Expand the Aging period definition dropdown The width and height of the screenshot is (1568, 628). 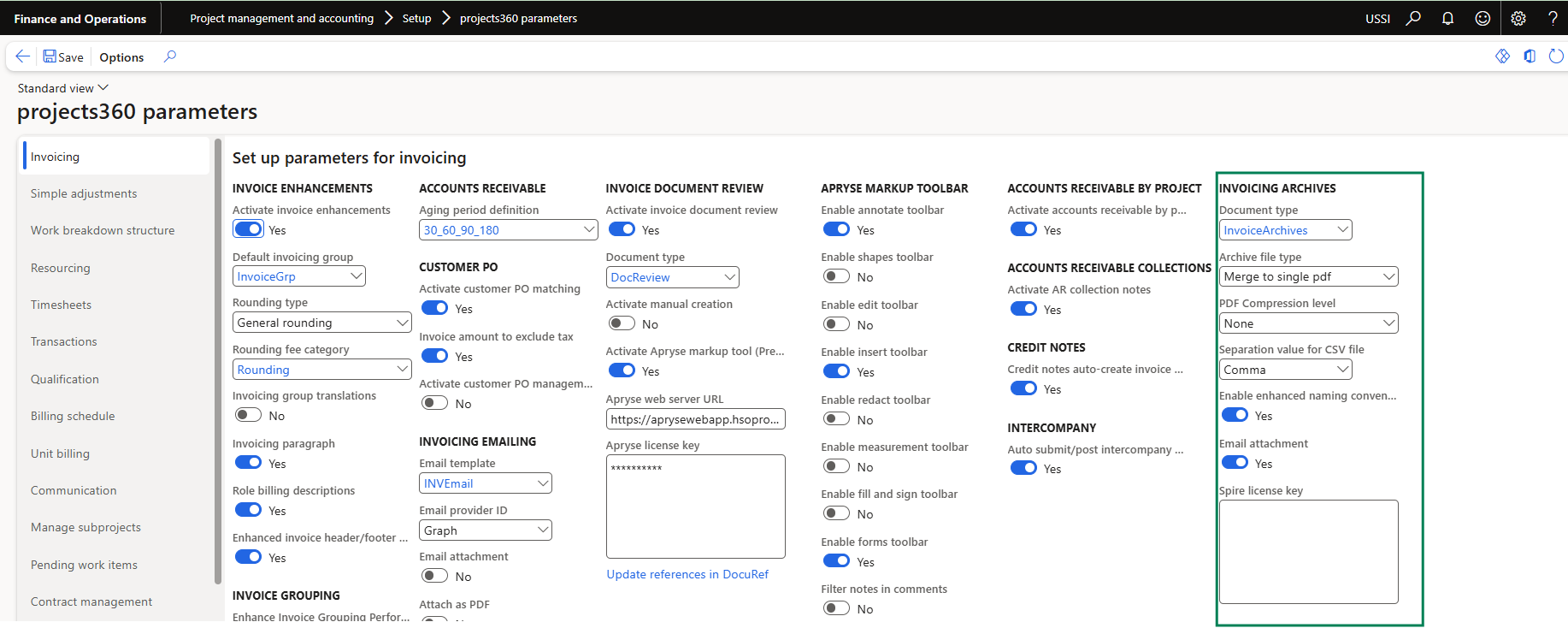(588, 229)
